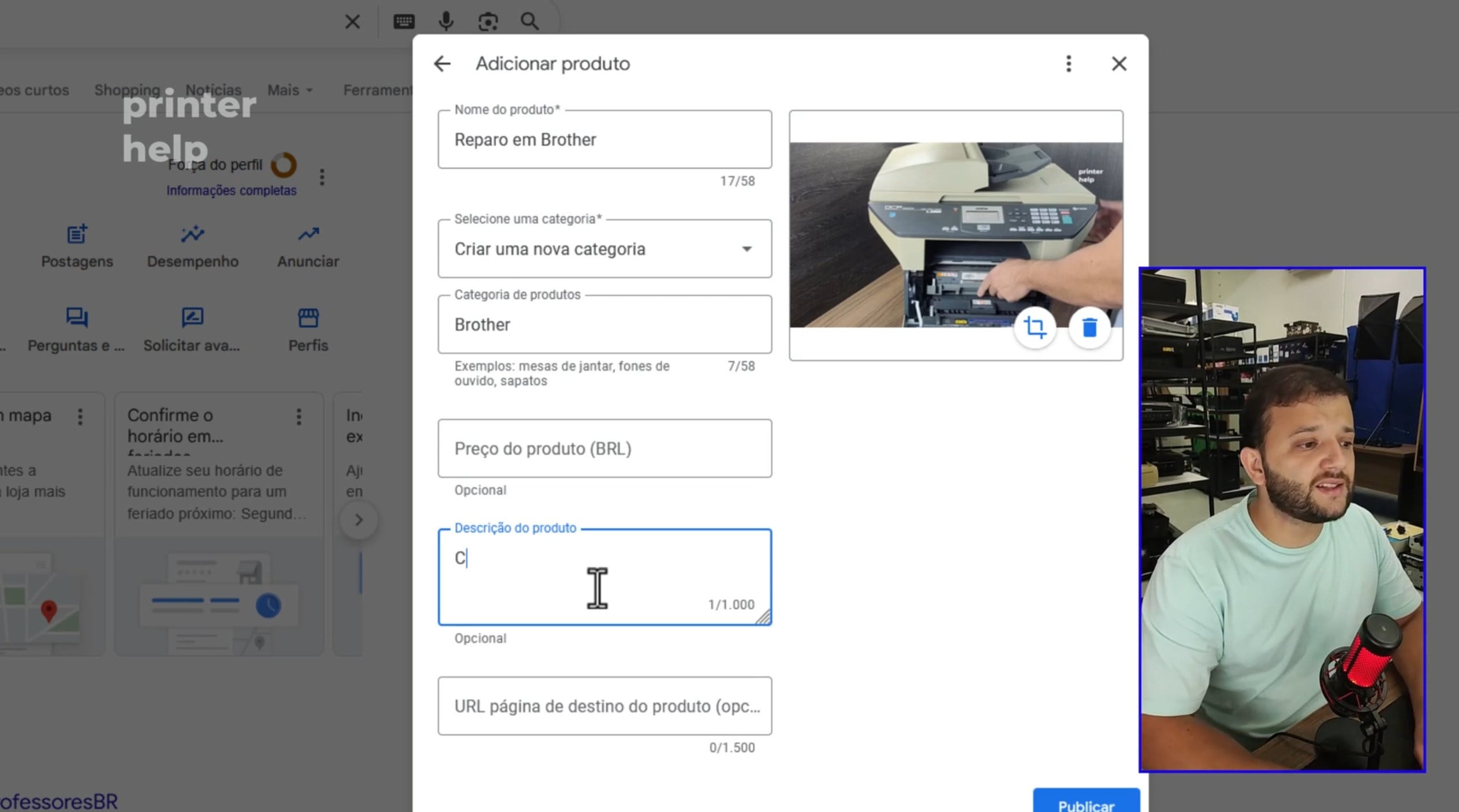Screen dimensions: 1459x812
Task: Open three-dot menu in Adicionar produto dialog
Action: coord(1068,63)
